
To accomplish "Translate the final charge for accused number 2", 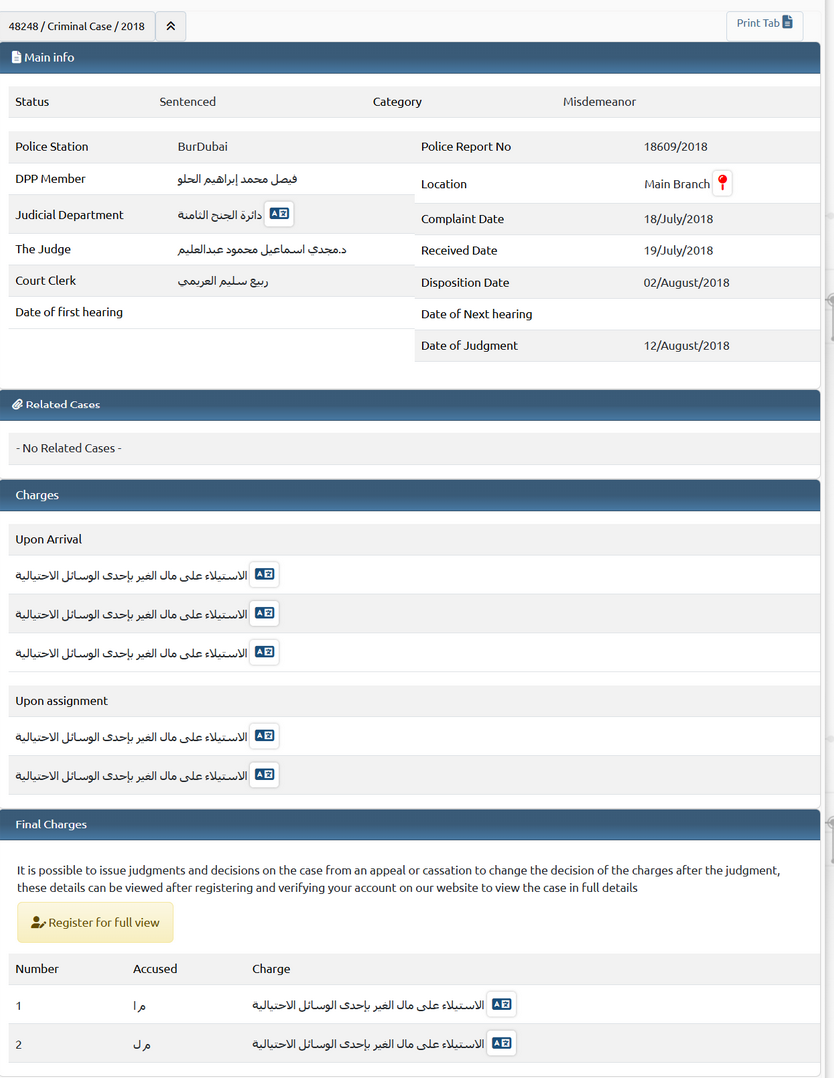I will coord(502,1044).
